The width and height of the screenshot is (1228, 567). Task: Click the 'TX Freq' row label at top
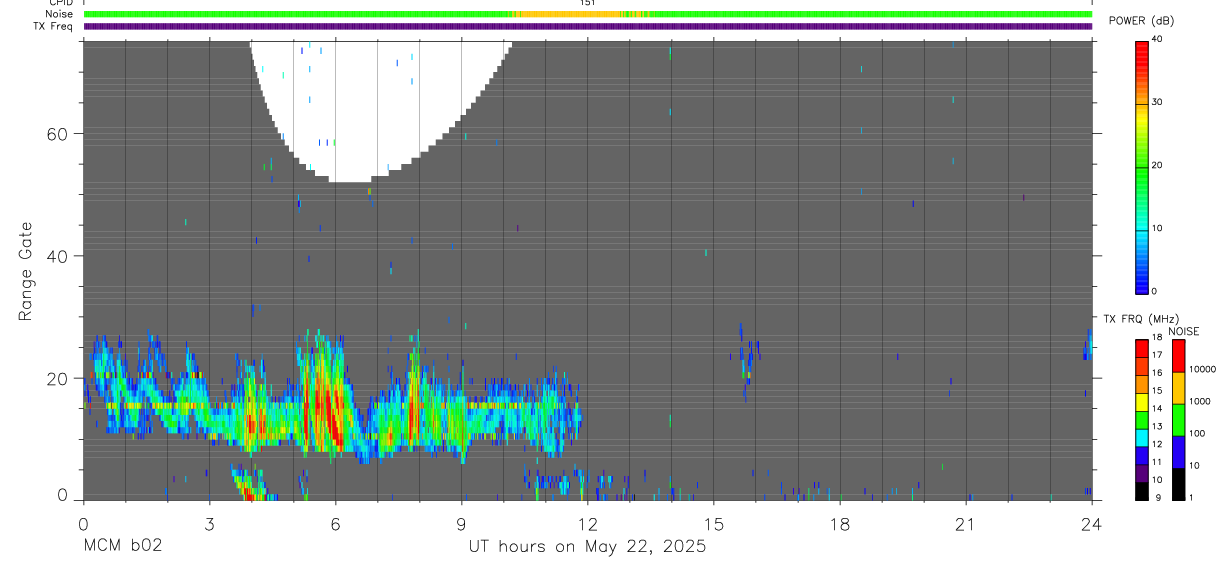point(54,26)
